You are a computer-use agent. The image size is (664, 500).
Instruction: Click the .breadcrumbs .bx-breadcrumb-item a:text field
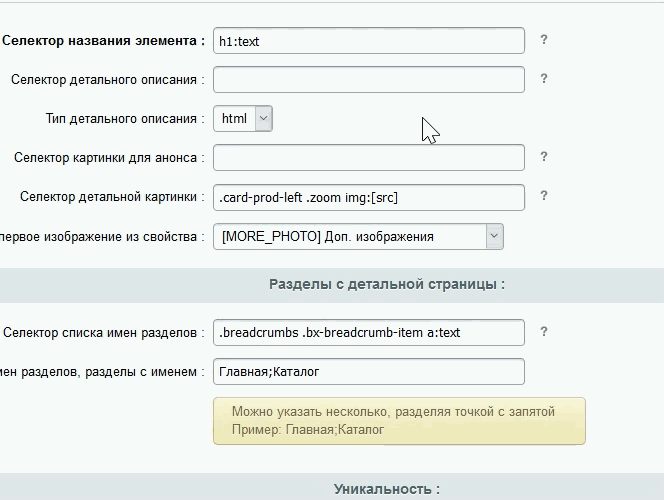(x=369, y=332)
